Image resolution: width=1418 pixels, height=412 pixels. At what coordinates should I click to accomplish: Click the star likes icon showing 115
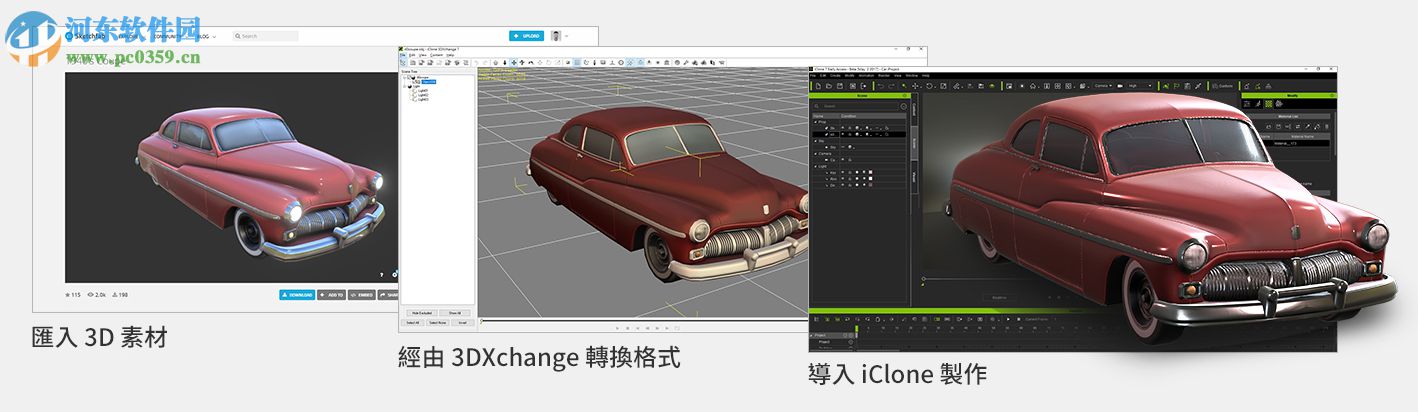[68, 295]
